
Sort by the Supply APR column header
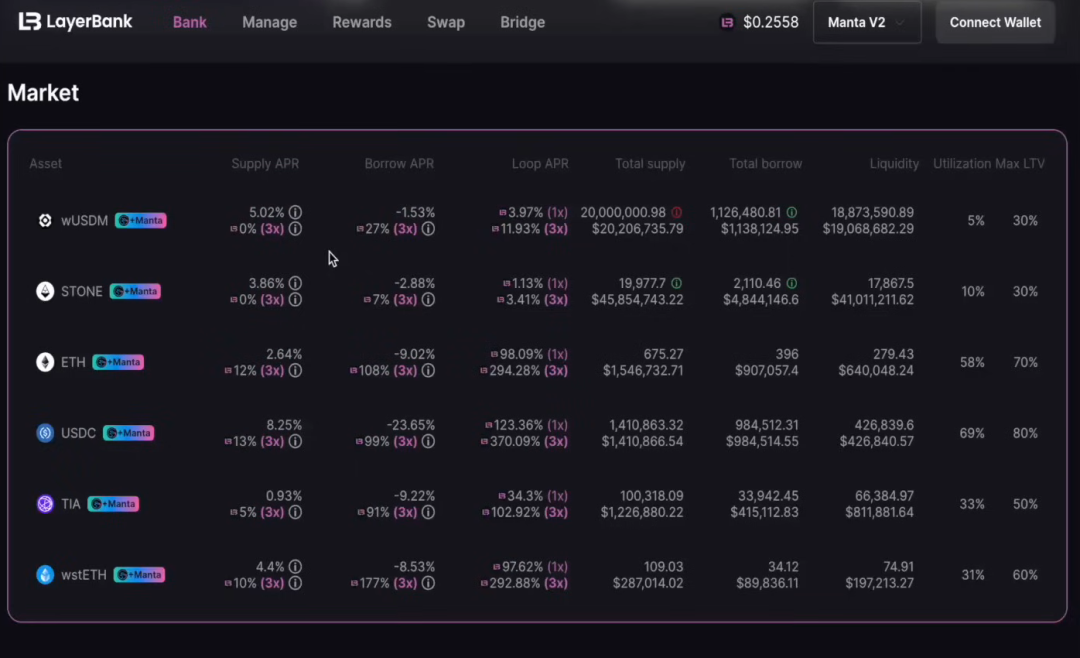[x=265, y=164]
